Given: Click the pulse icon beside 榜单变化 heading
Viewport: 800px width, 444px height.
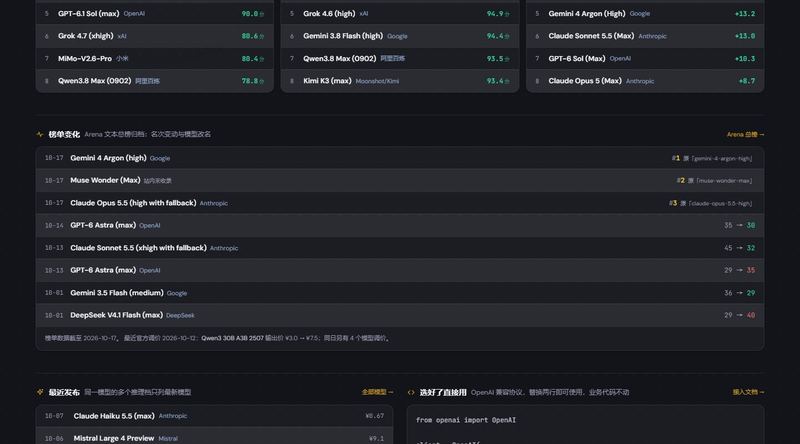Looking at the screenshot, I should pyautogui.click(x=40, y=134).
